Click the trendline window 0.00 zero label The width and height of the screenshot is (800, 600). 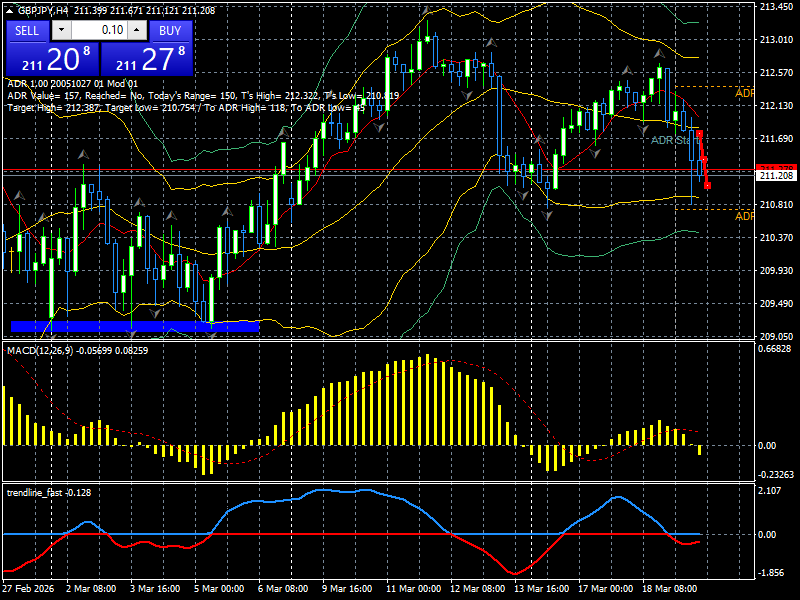[767, 535]
